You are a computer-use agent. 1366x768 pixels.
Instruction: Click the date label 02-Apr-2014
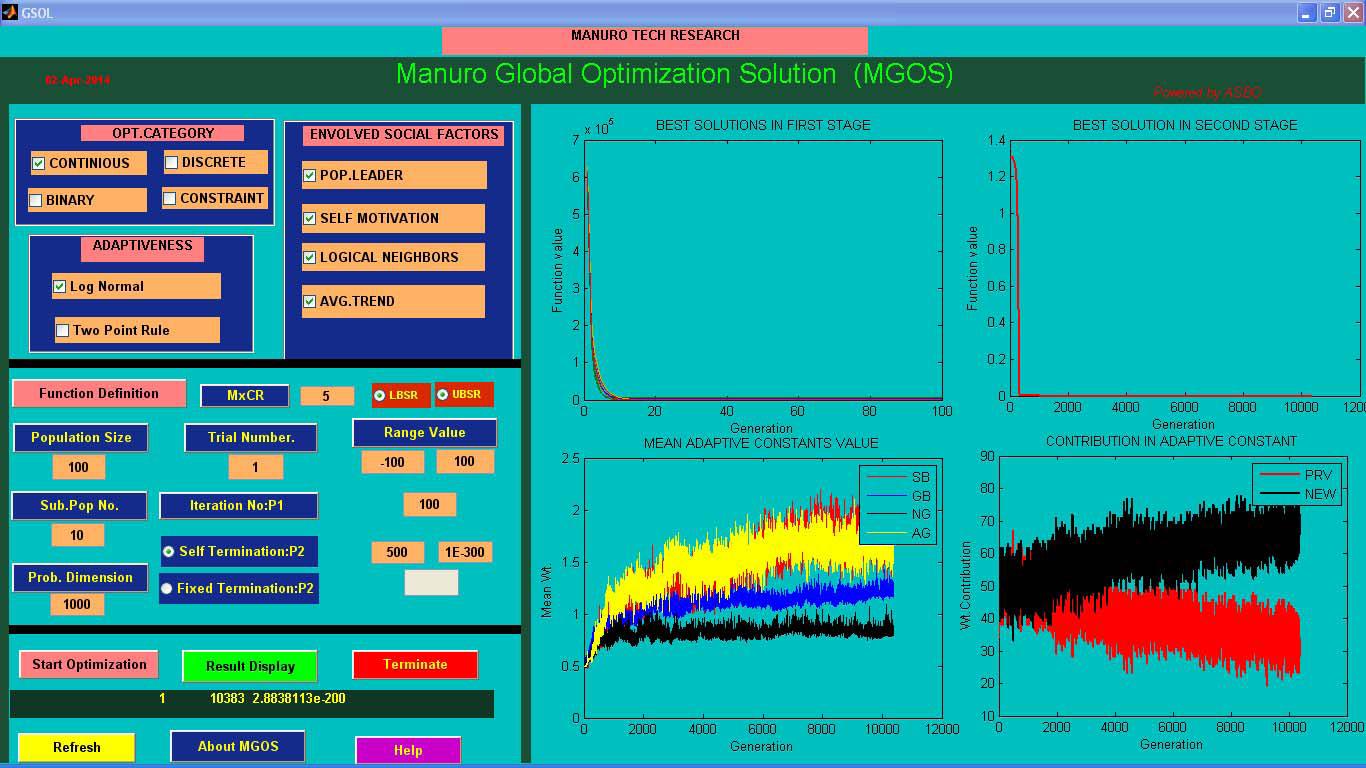(77, 80)
